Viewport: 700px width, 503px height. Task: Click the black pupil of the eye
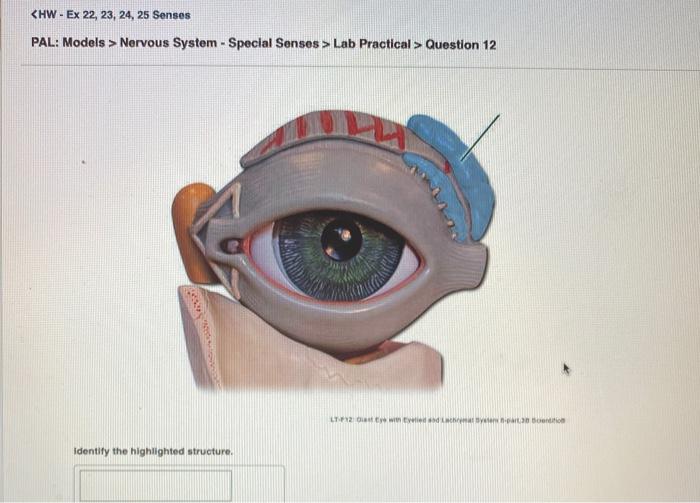tap(342, 238)
